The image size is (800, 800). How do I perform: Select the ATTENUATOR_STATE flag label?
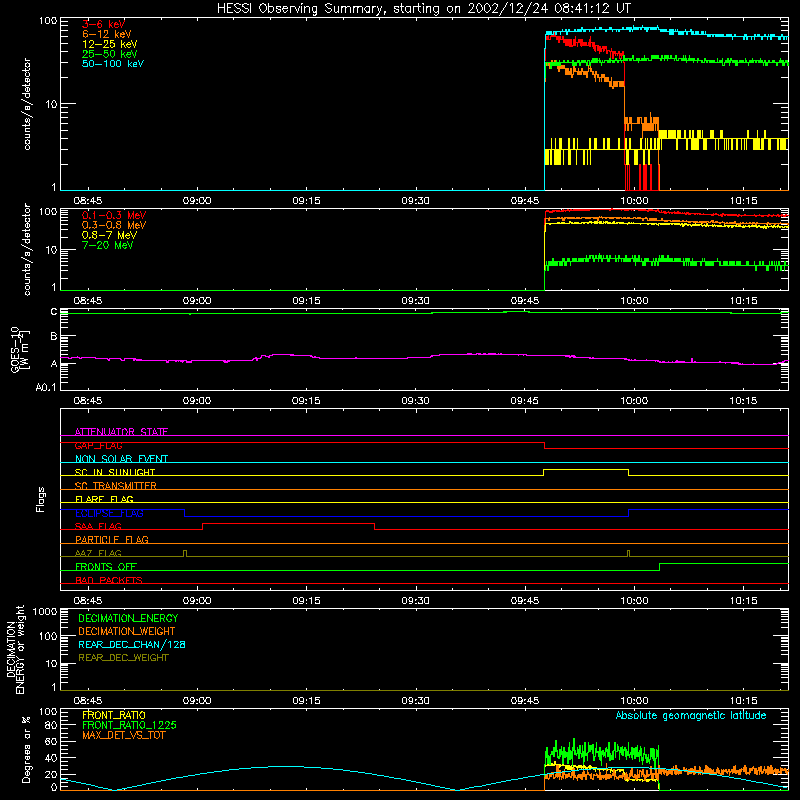tap(121, 432)
